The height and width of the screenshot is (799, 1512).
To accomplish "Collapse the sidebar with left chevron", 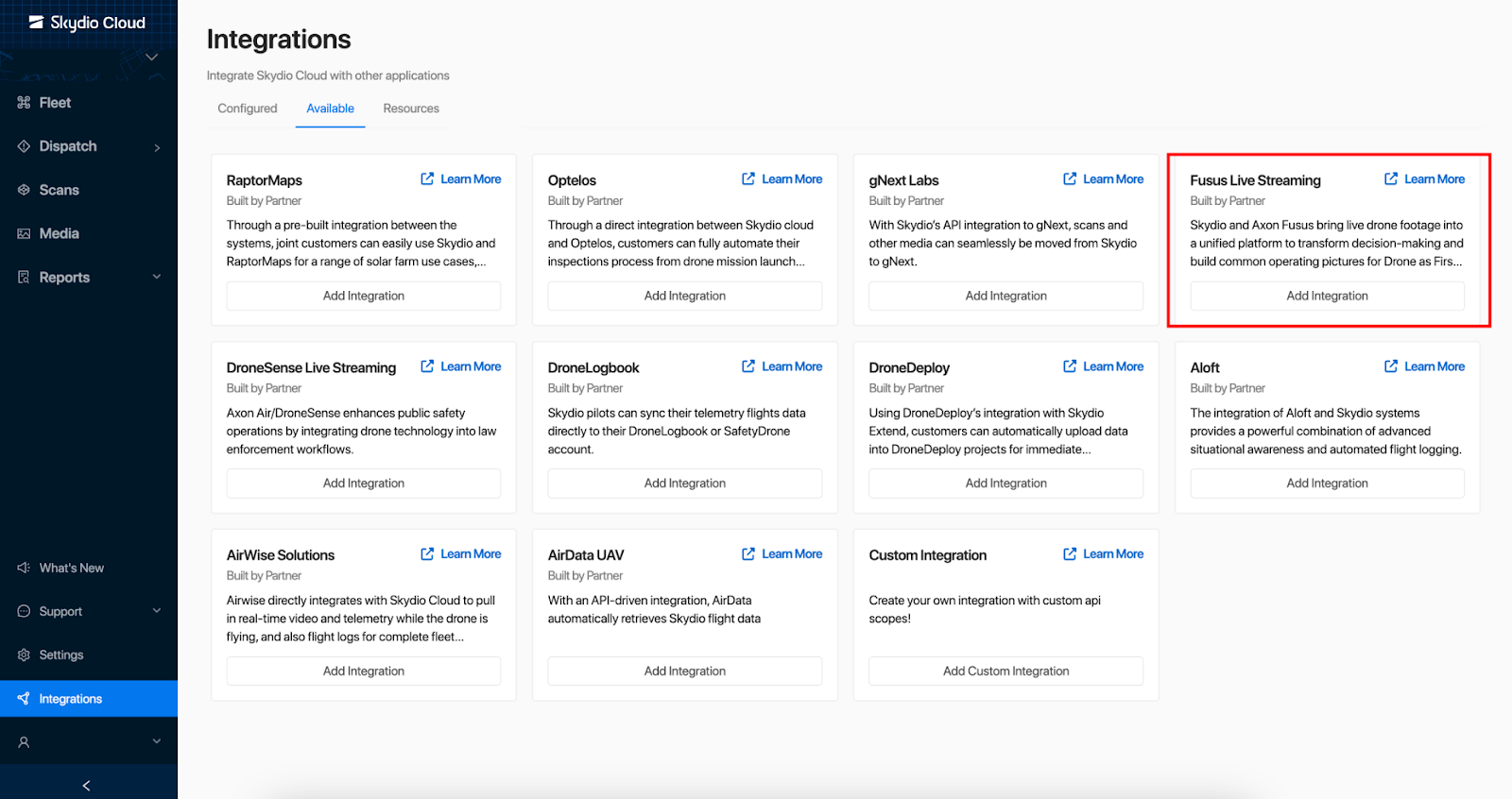I will (x=87, y=785).
